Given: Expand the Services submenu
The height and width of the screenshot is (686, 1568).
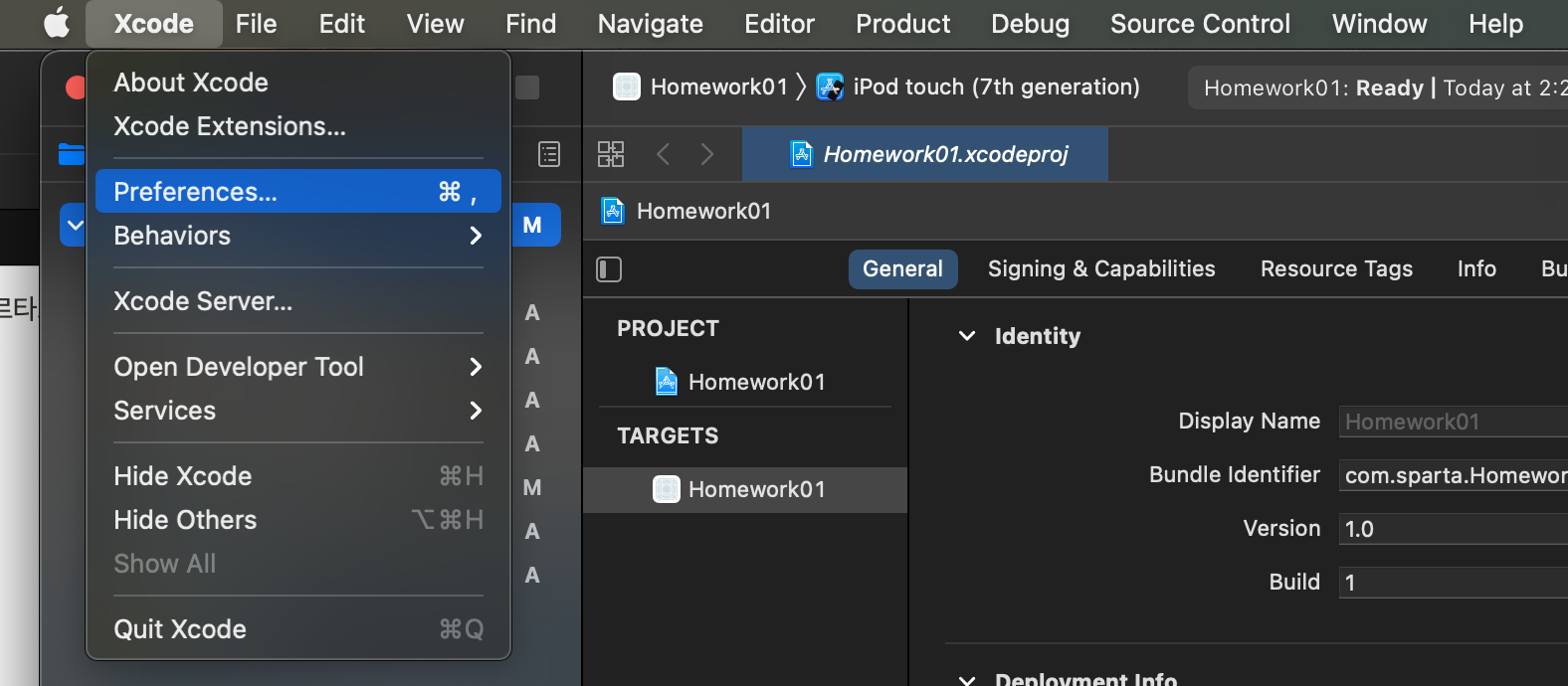Looking at the screenshot, I should point(298,411).
